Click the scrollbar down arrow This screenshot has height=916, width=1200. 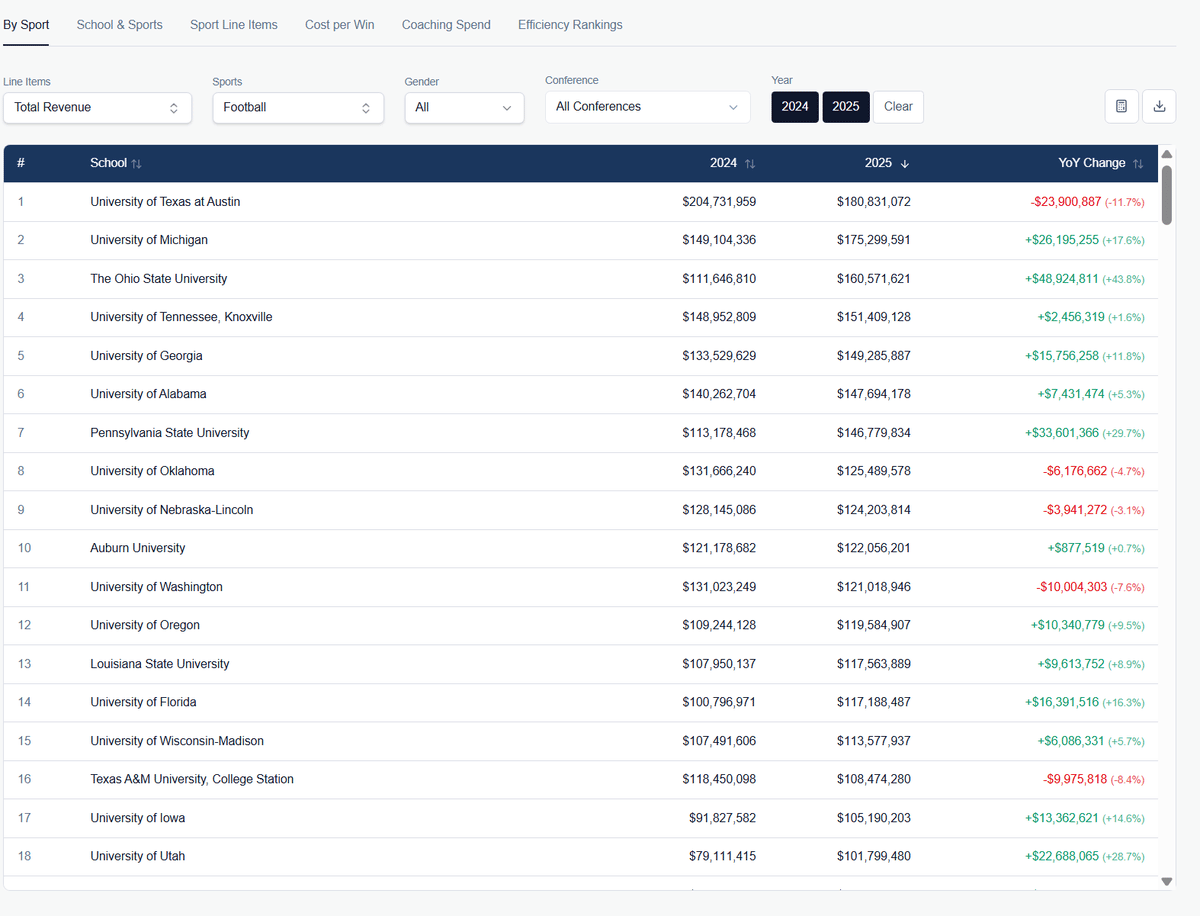tap(1166, 881)
